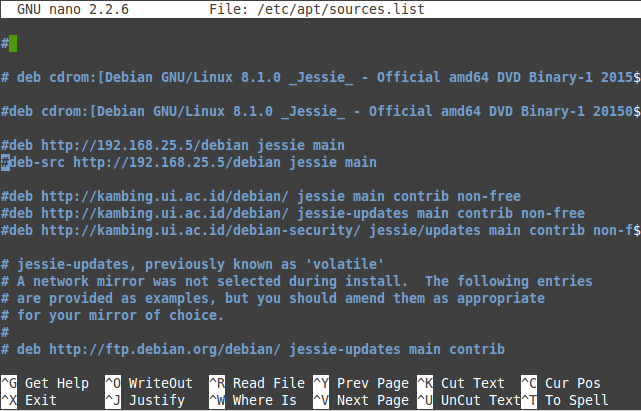Click the '#deb-src http://192.168.25.5/debian' line

point(188,162)
